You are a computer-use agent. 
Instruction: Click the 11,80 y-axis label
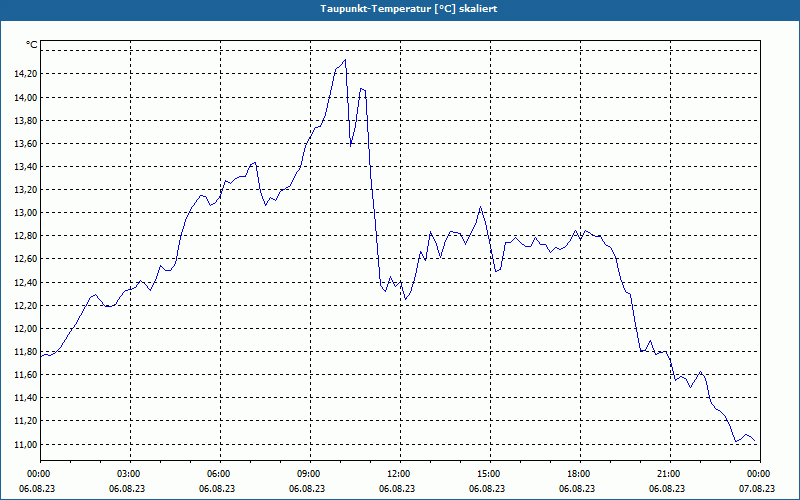pos(26,352)
